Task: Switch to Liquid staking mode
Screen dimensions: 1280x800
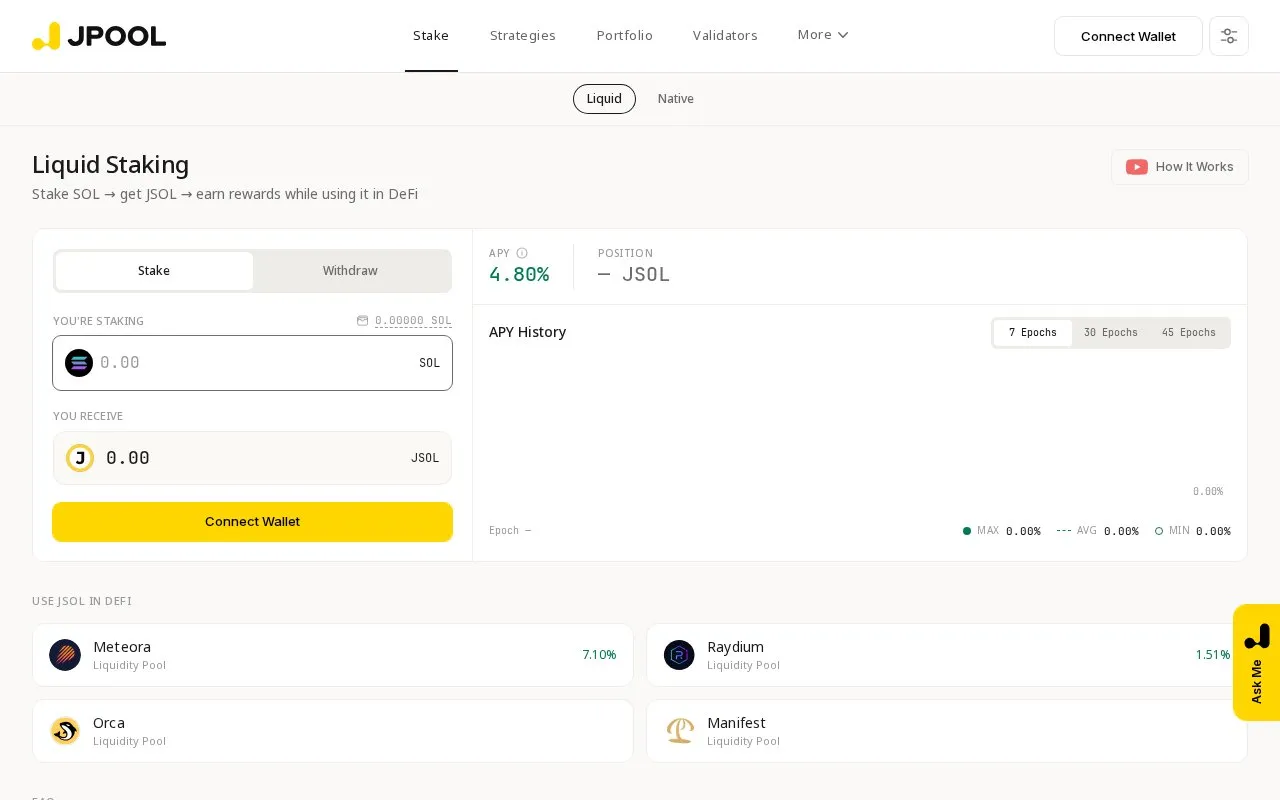Action: click(604, 99)
